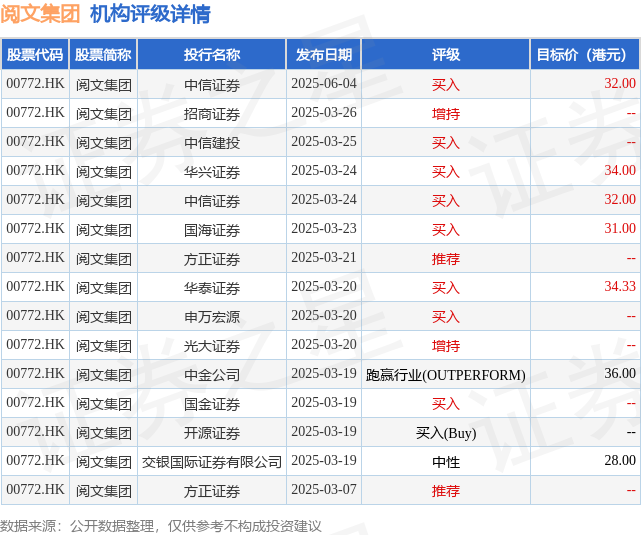Select the 投行名称 column header
Image resolution: width=641 pixels, height=535 pixels.
(212, 54)
